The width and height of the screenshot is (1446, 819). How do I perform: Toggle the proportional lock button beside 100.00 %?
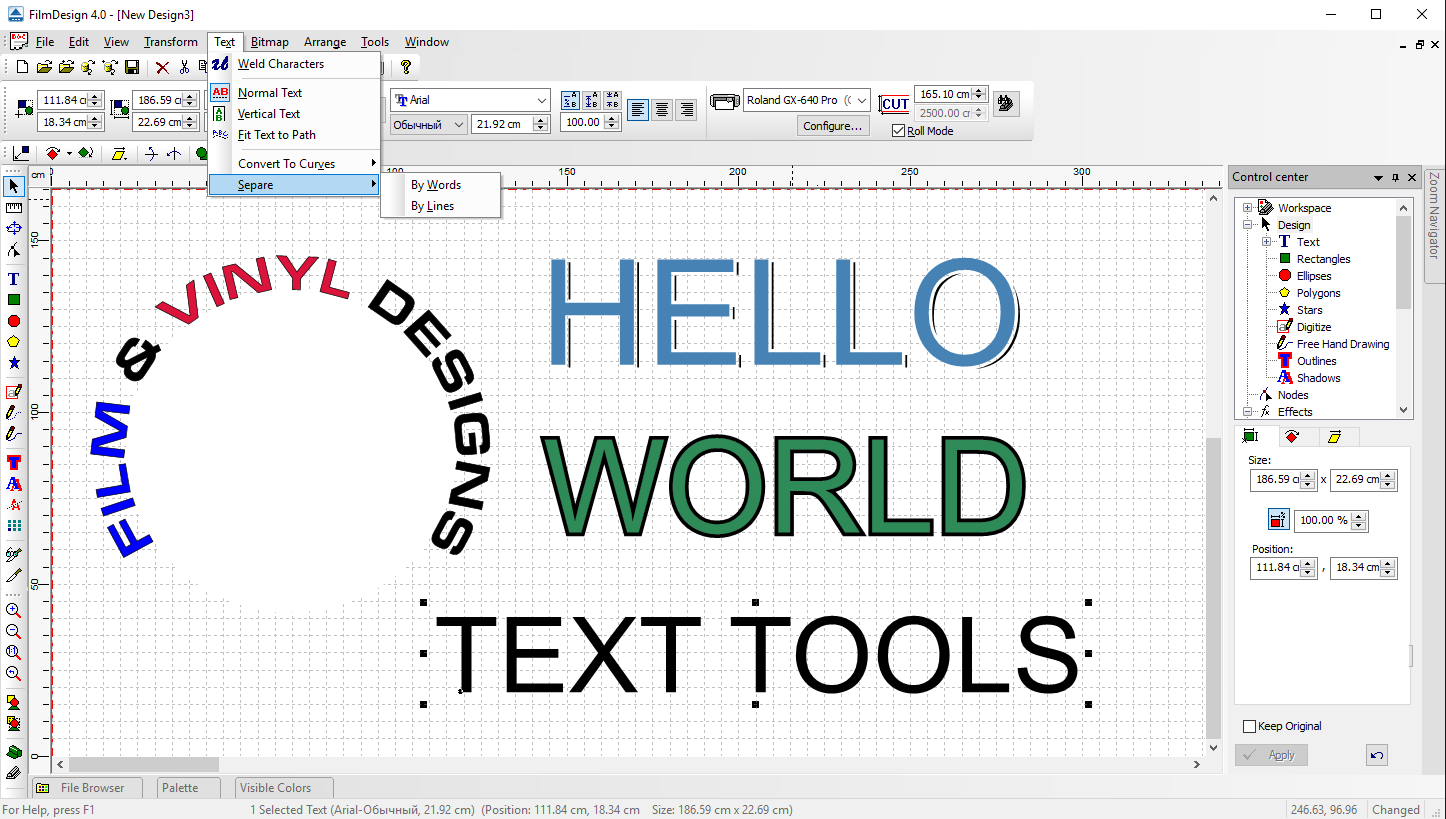point(1278,520)
